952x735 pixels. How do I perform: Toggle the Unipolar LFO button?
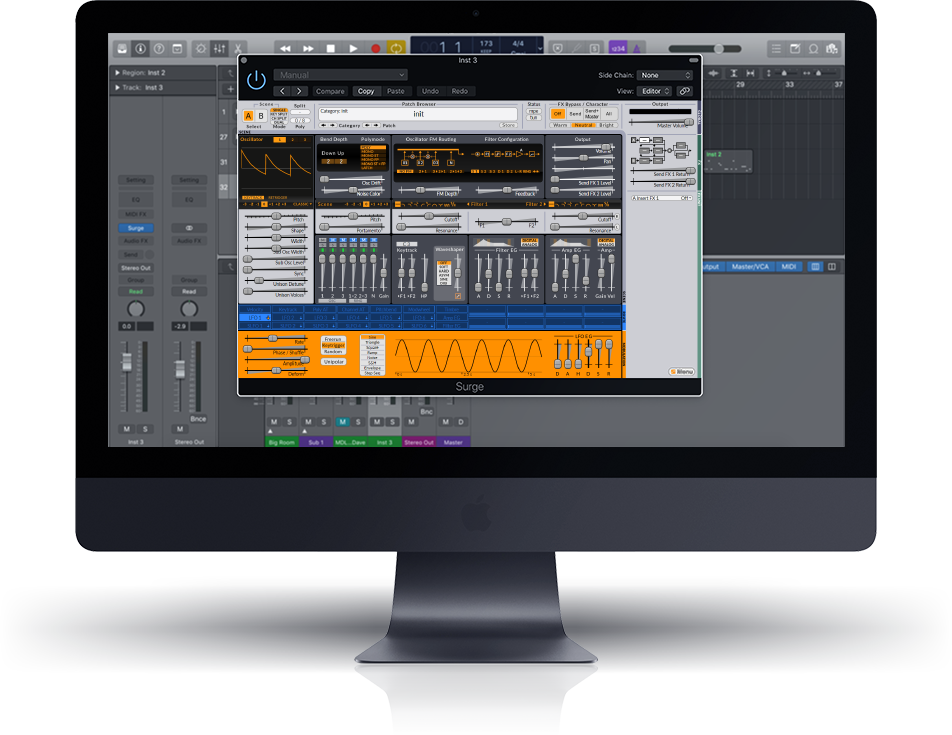[334, 362]
